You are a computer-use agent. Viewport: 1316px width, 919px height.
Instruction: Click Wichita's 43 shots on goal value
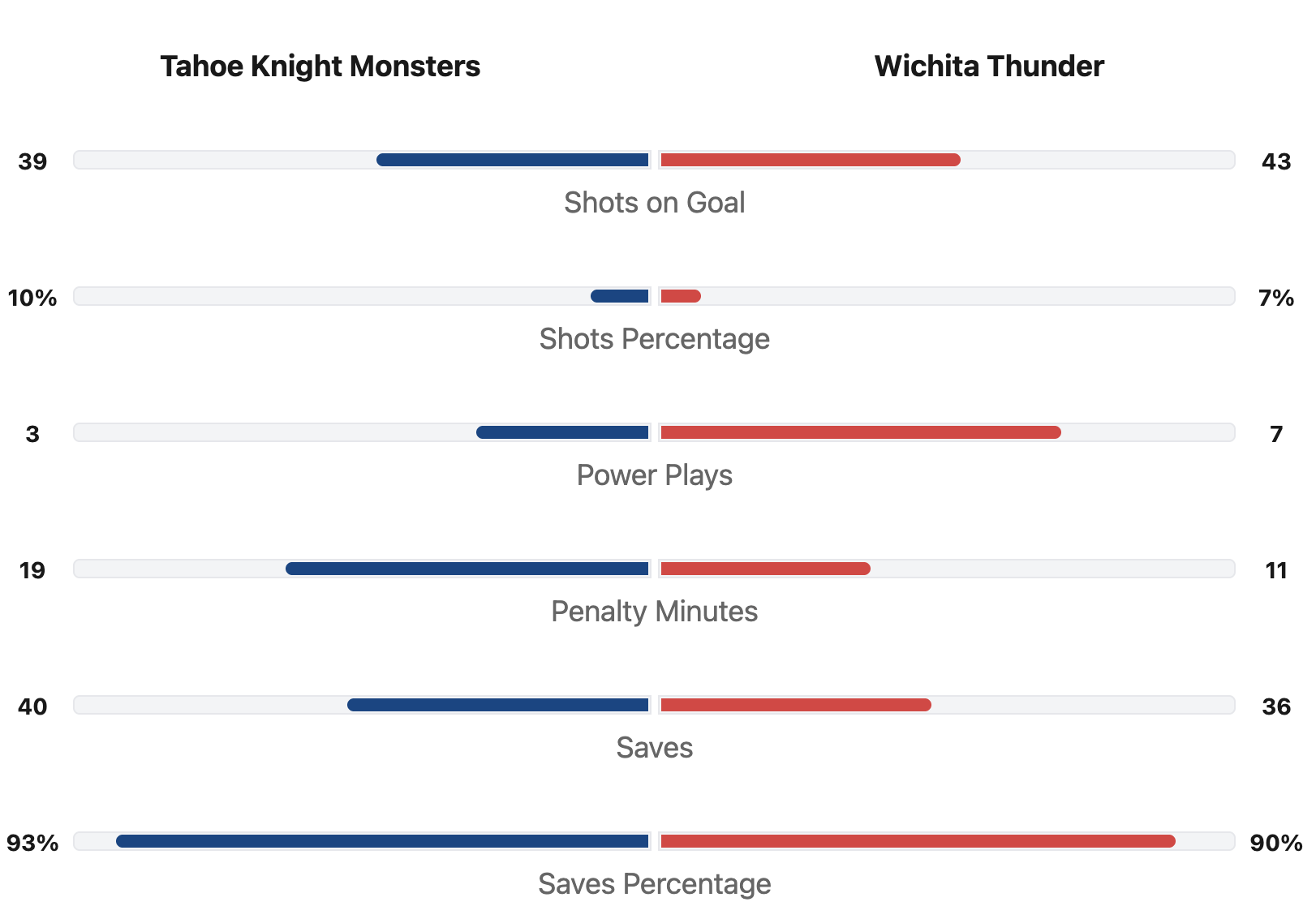[x=1276, y=161]
